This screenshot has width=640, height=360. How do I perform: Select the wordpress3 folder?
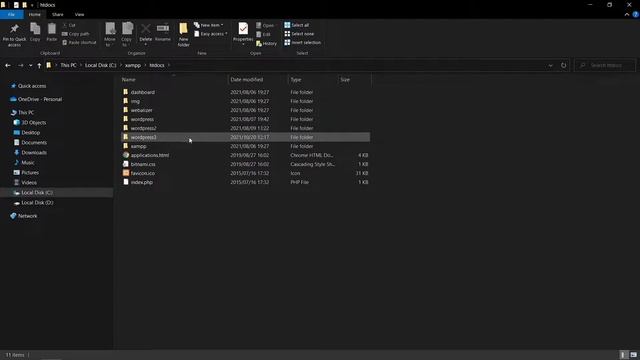coord(245,137)
